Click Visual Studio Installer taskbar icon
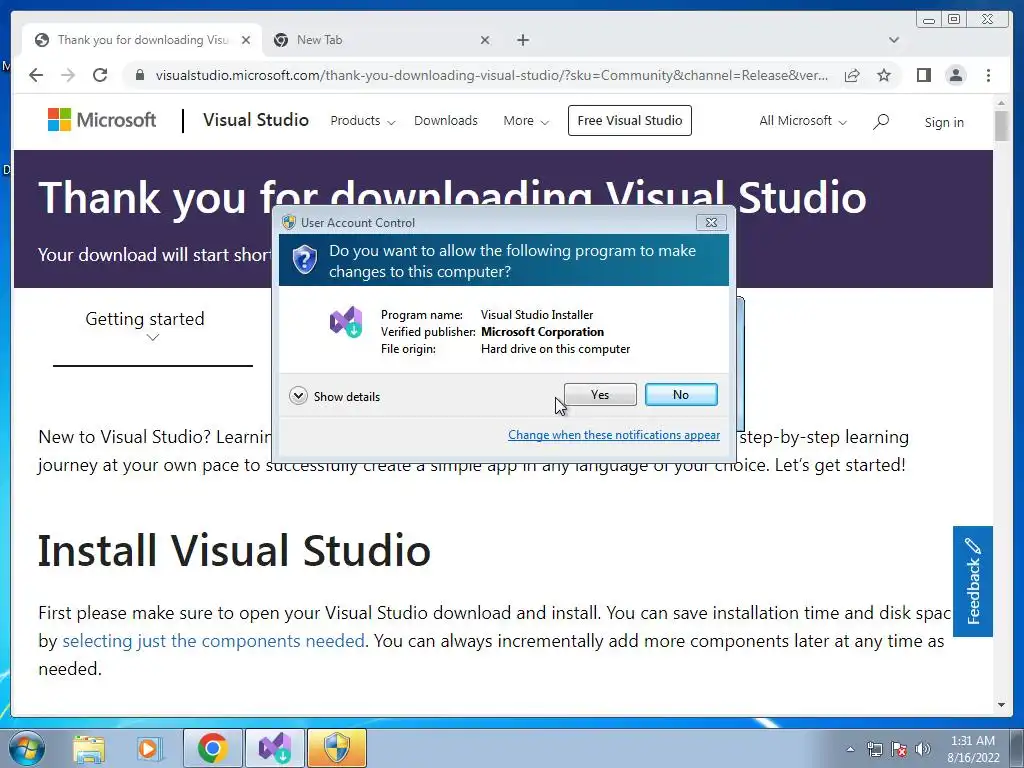This screenshot has height=768, width=1024. [x=275, y=748]
